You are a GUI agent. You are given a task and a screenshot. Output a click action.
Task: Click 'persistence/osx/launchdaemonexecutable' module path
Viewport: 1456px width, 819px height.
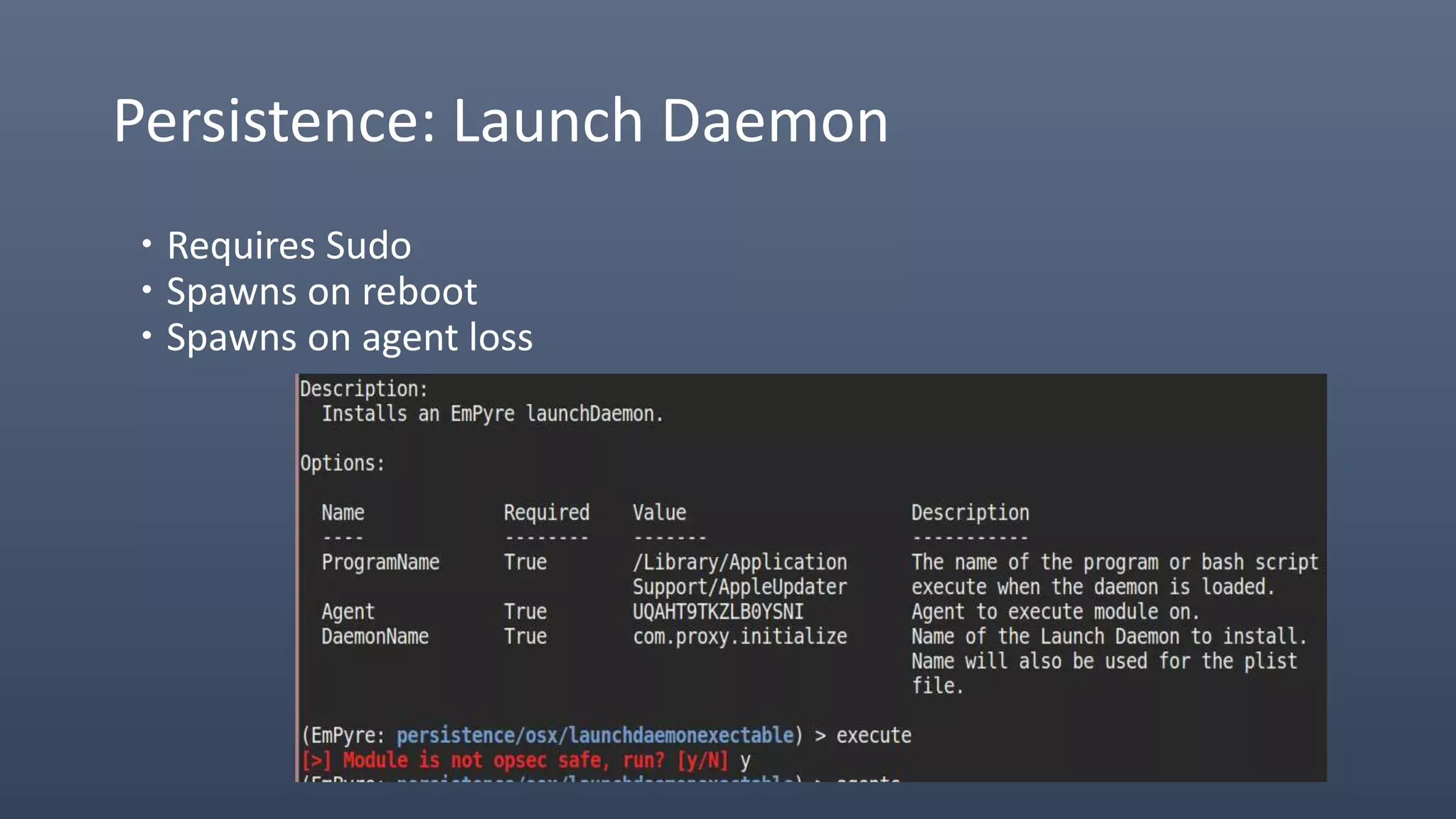594,735
